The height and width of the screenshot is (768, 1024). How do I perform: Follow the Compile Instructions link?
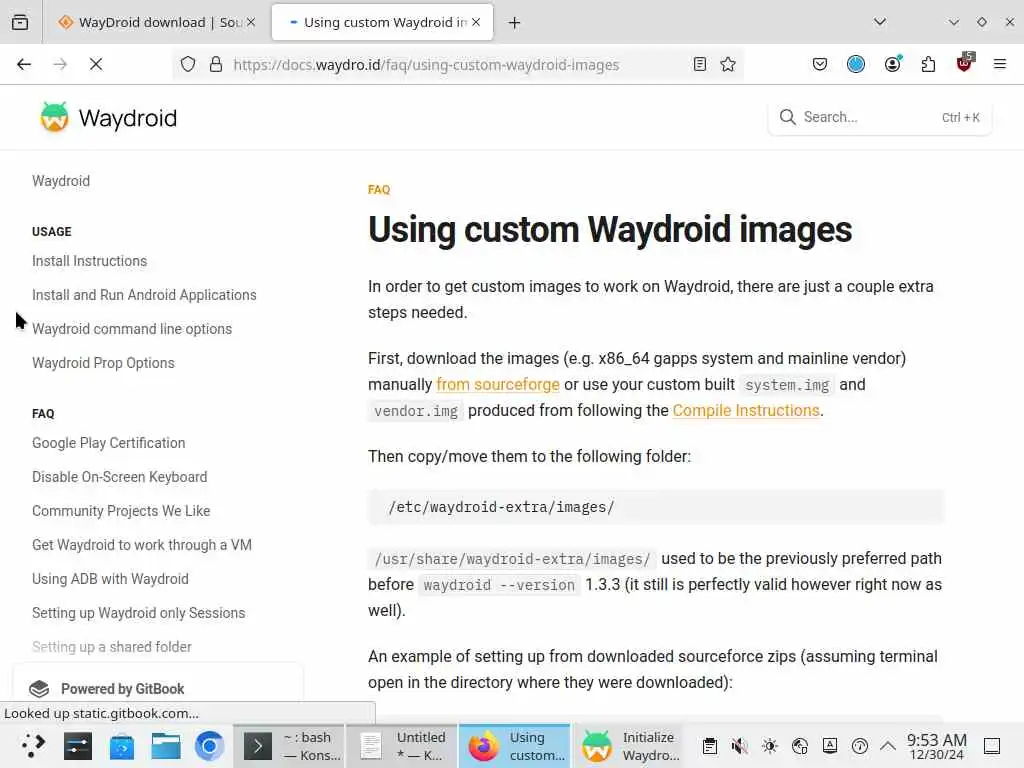pos(746,411)
